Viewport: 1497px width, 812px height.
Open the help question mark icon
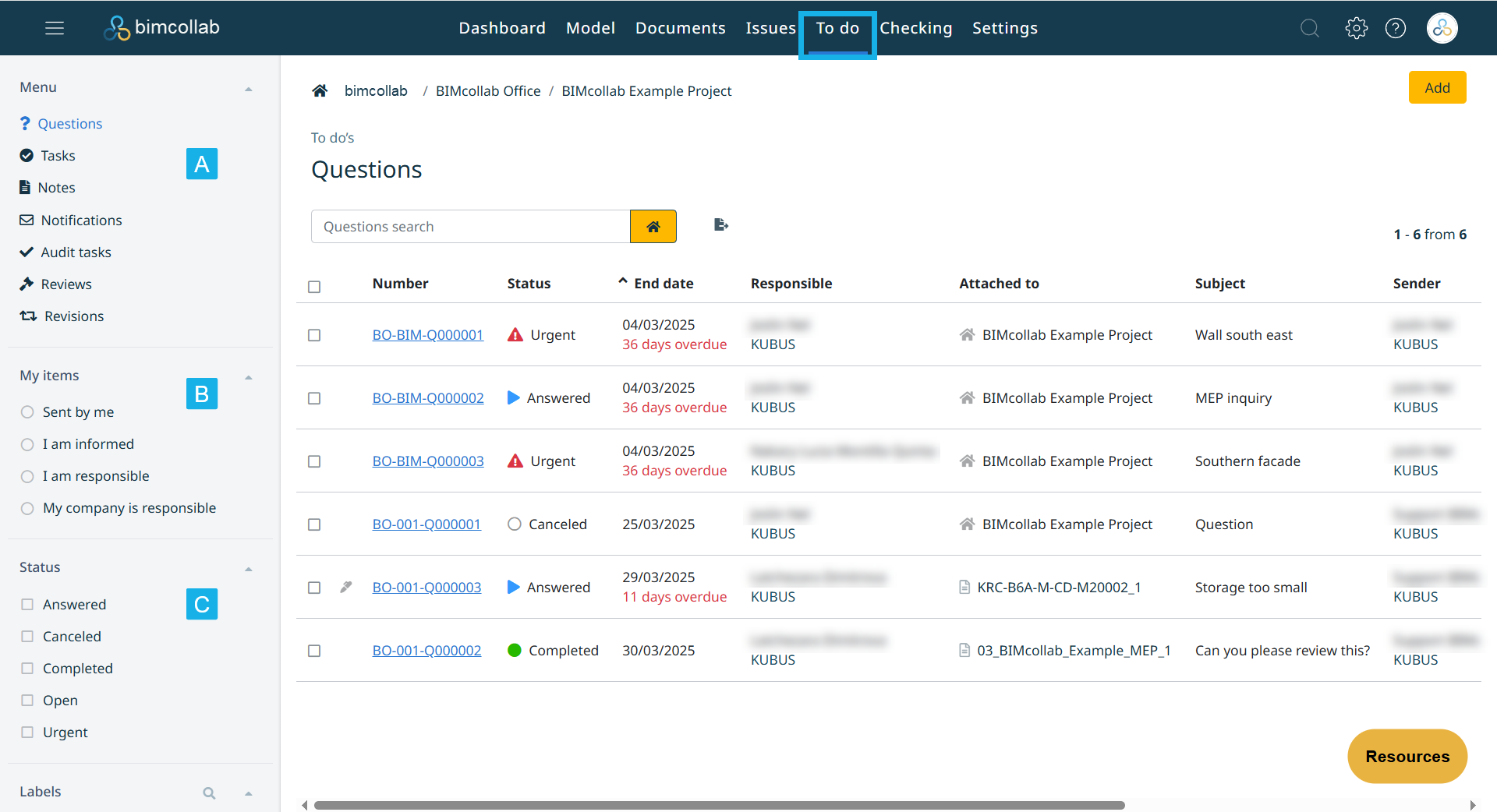[1396, 28]
